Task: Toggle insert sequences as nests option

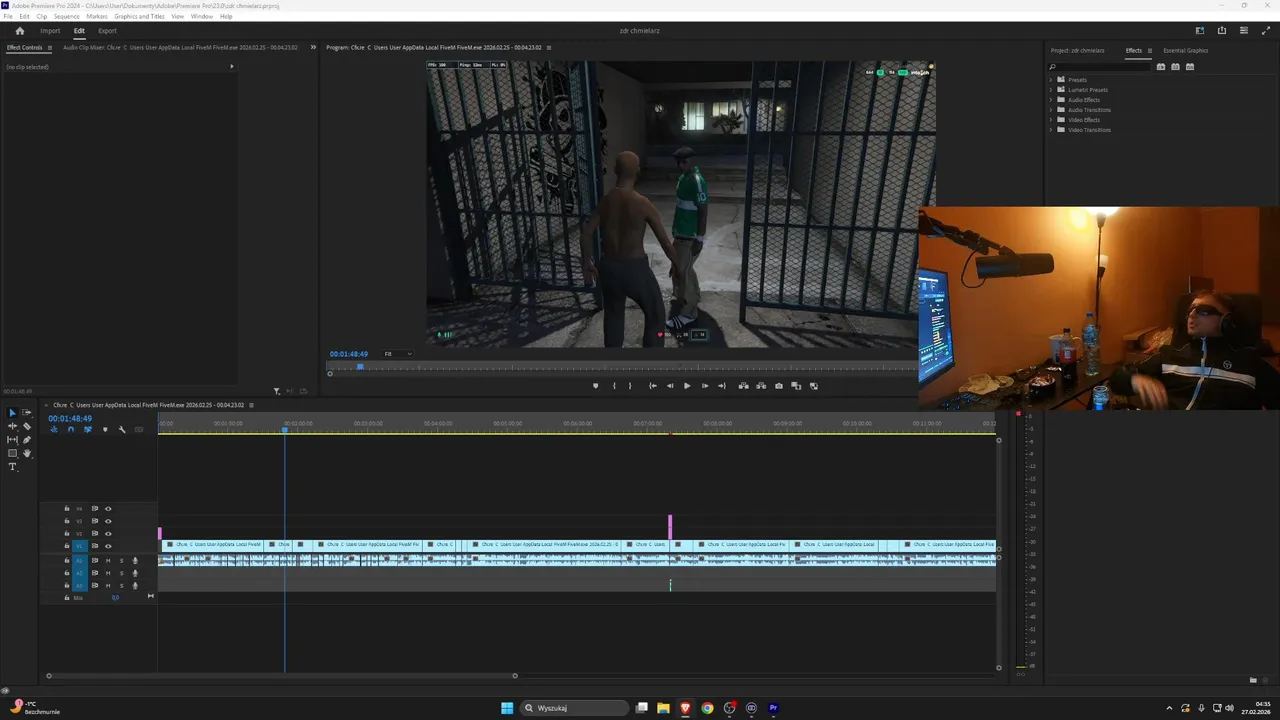Action: [x=54, y=430]
